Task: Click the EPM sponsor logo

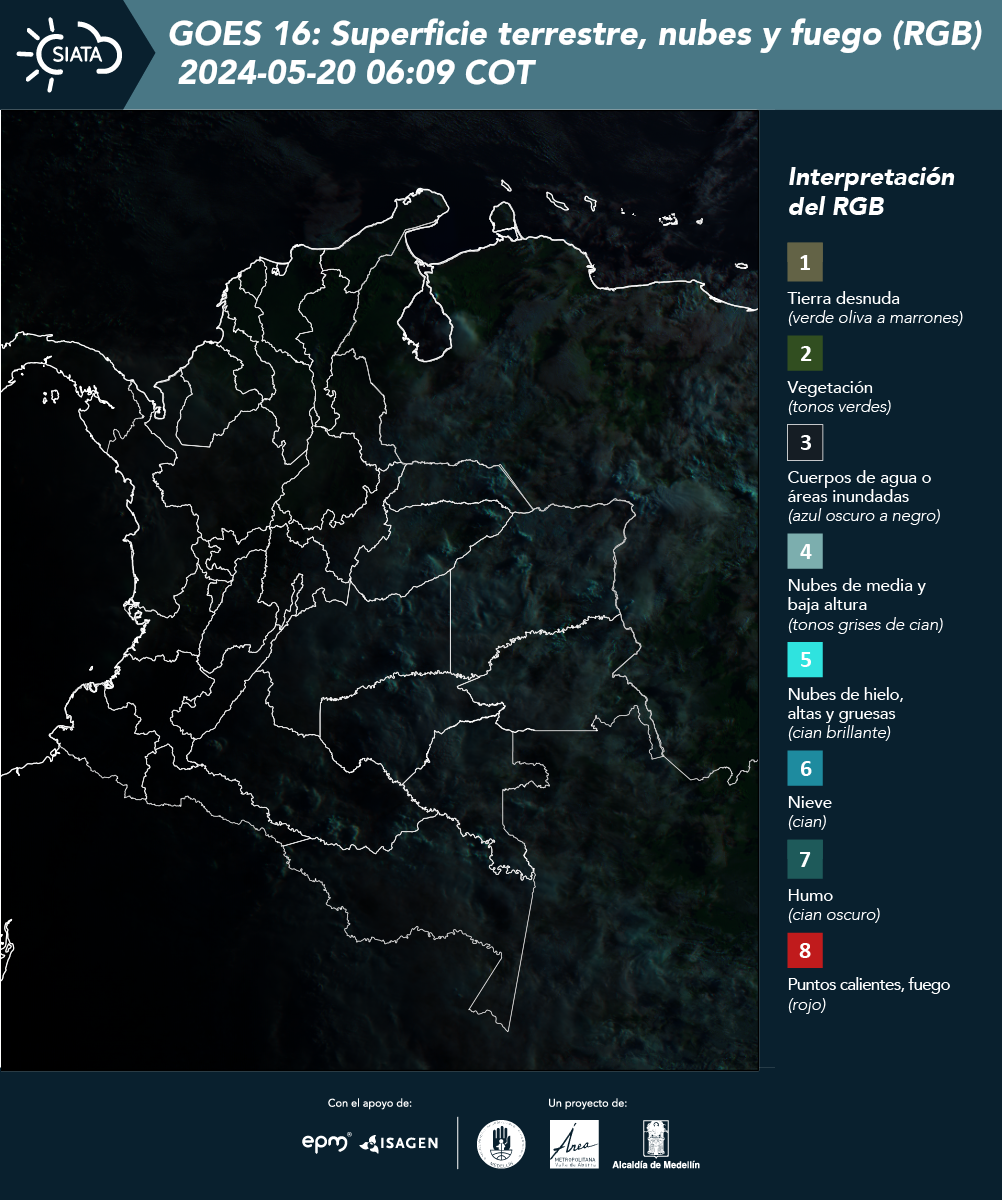Action: click(327, 1142)
